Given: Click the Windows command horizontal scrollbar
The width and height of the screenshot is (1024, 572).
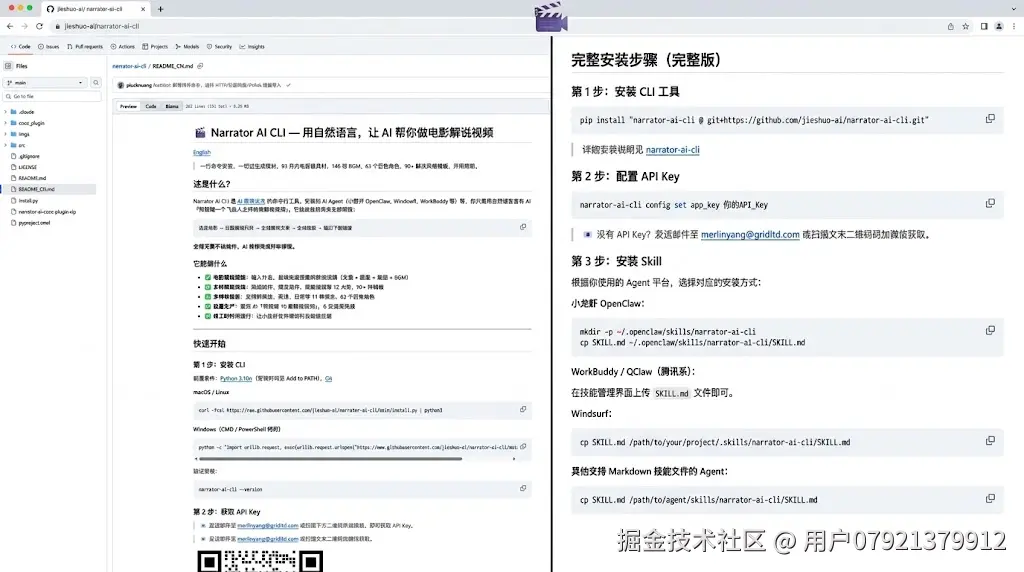Looking at the screenshot, I should (x=330, y=459).
